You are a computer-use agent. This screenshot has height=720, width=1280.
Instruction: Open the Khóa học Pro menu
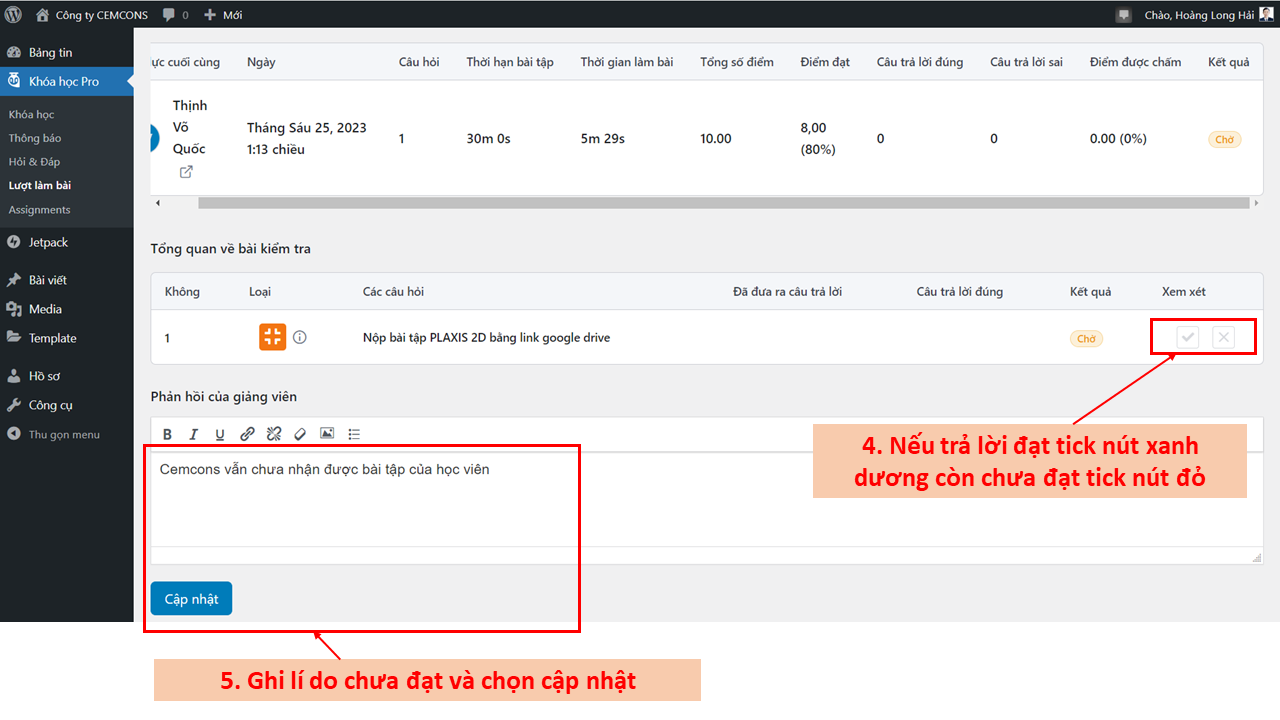[x=64, y=81]
